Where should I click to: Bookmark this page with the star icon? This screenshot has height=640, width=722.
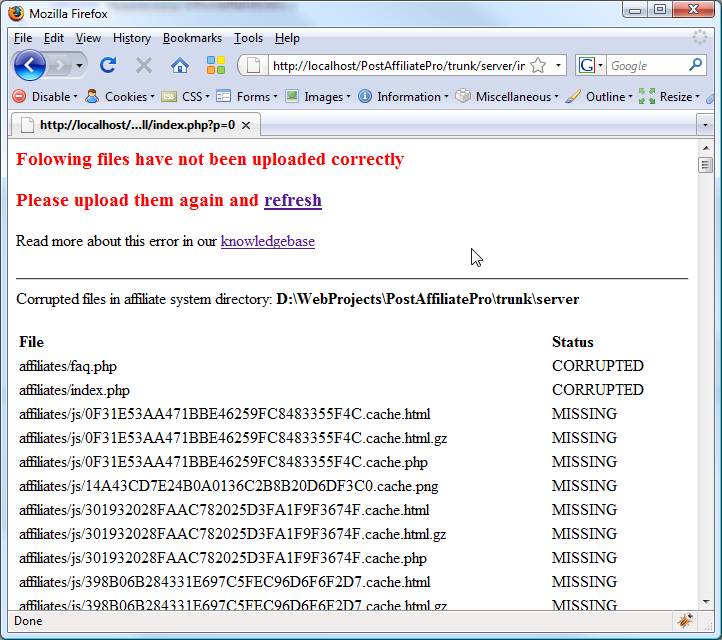tap(538, 65)
